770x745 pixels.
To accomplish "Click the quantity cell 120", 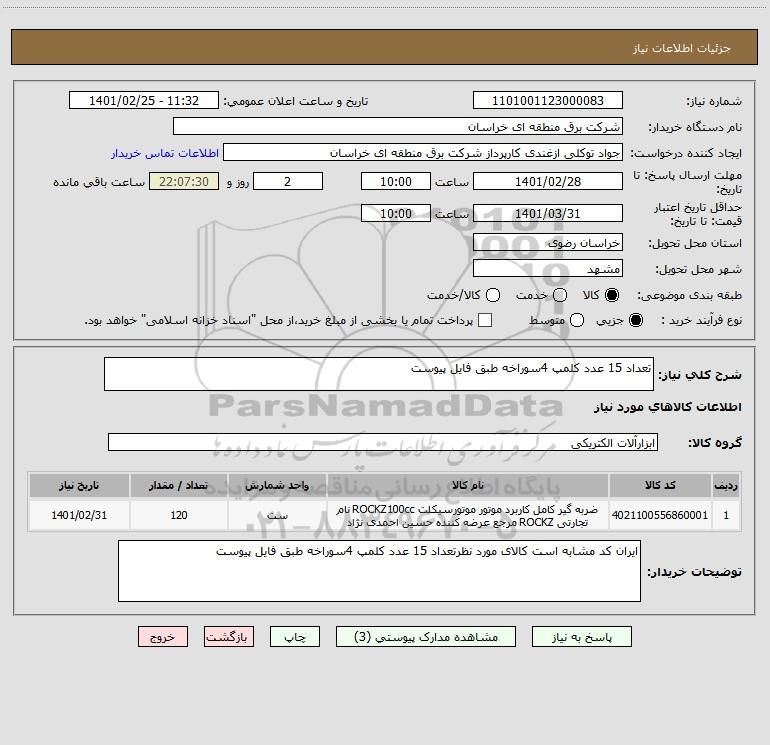I will click(179, 515).
